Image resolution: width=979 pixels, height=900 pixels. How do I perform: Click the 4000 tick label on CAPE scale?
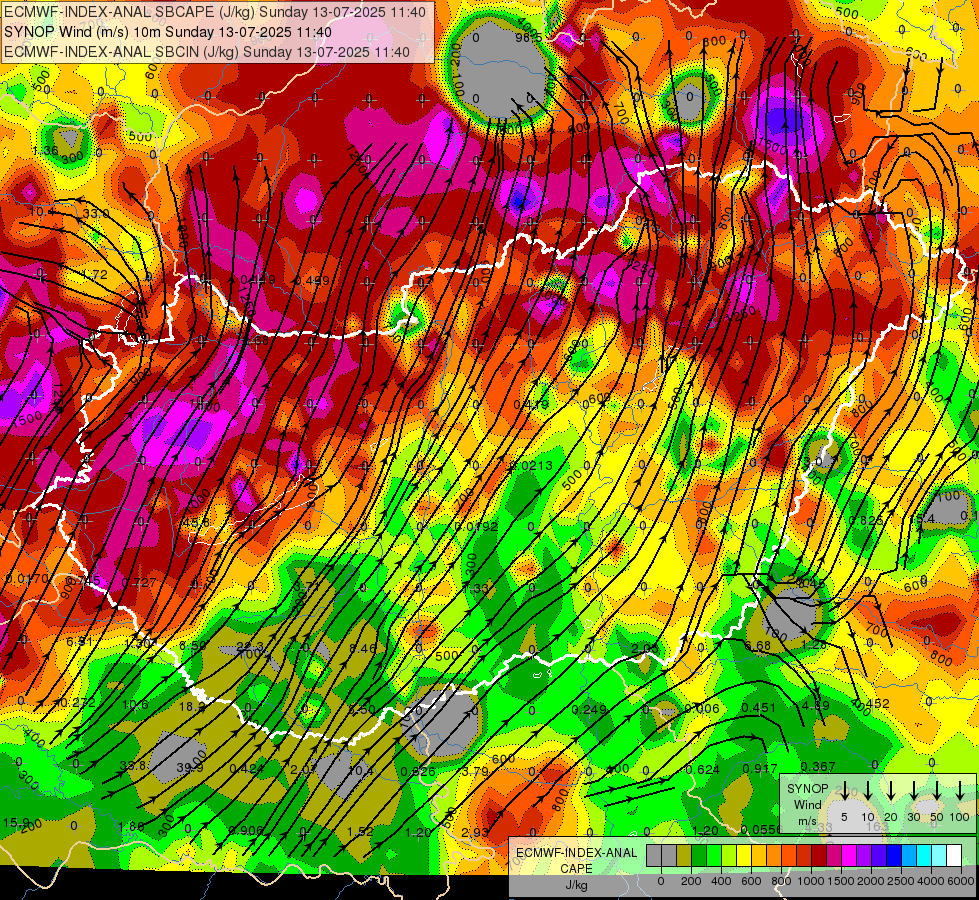pyautogui.click(x=932, y=881)
